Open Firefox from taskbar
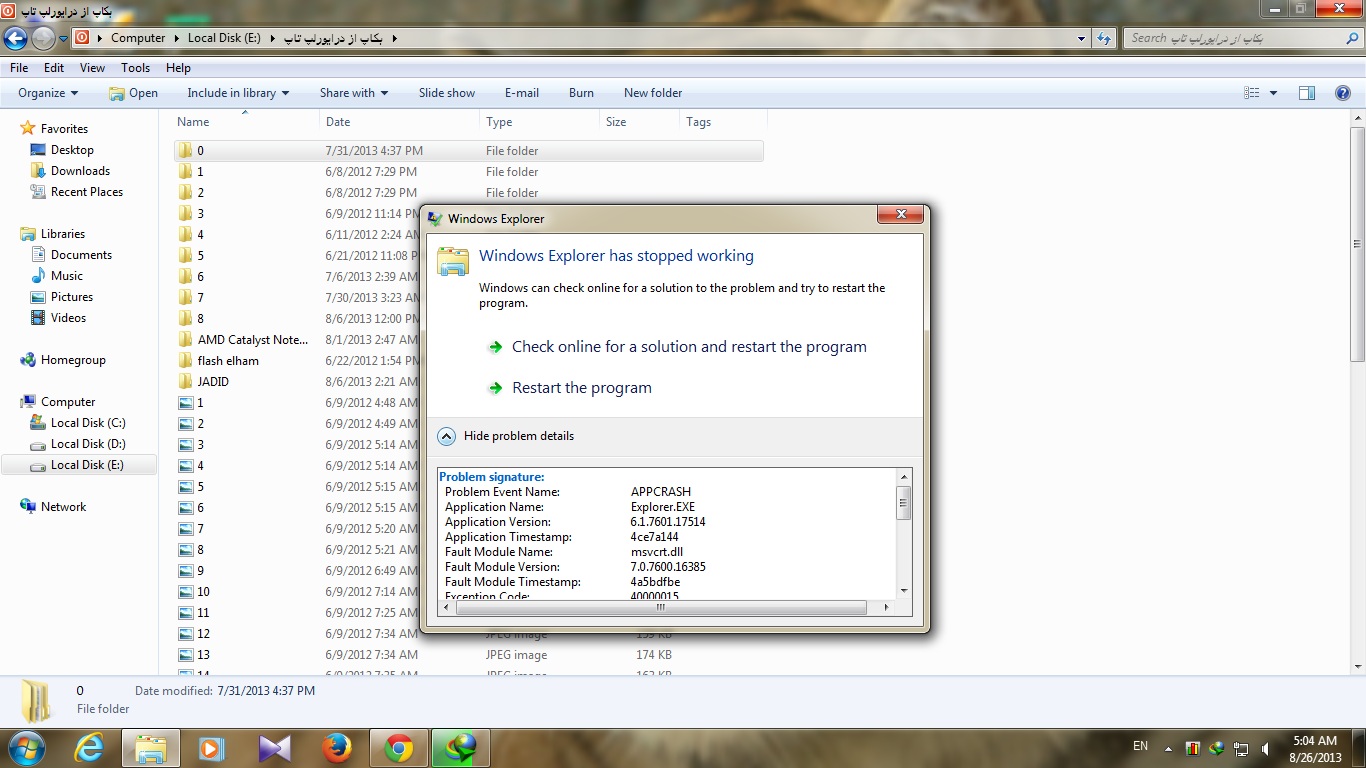Viewport: 1366px width, 768px height. coord(337,747)
